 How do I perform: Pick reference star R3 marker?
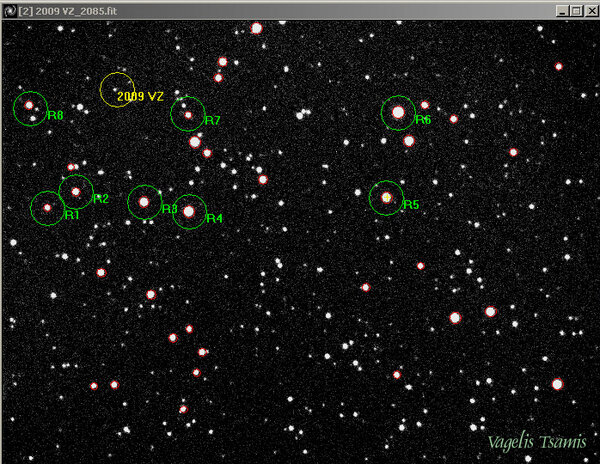[x=144, y=201]
